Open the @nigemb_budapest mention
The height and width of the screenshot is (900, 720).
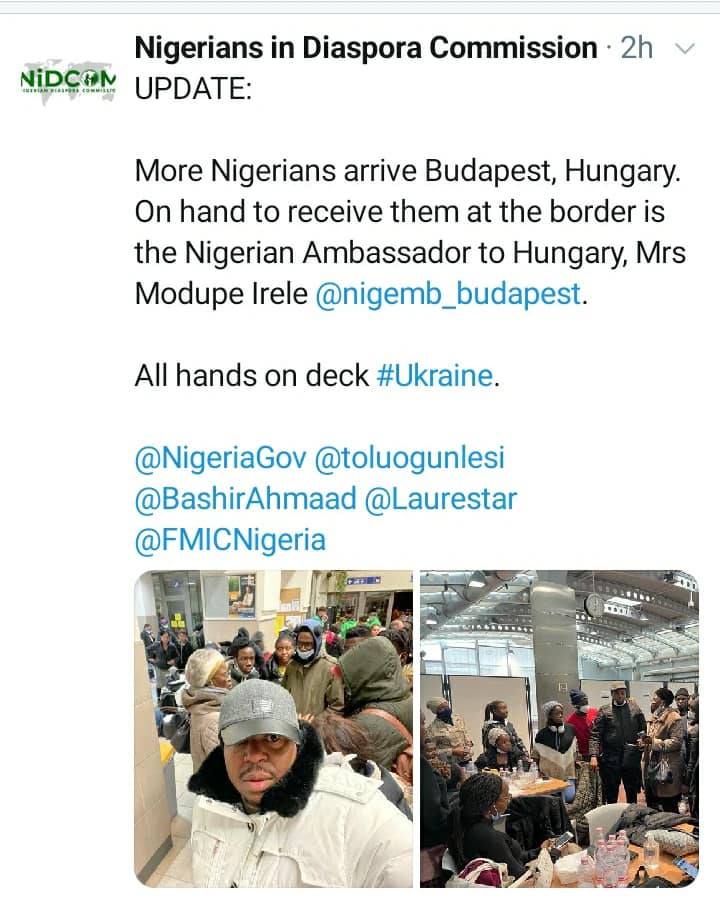(x=448, y=294)
